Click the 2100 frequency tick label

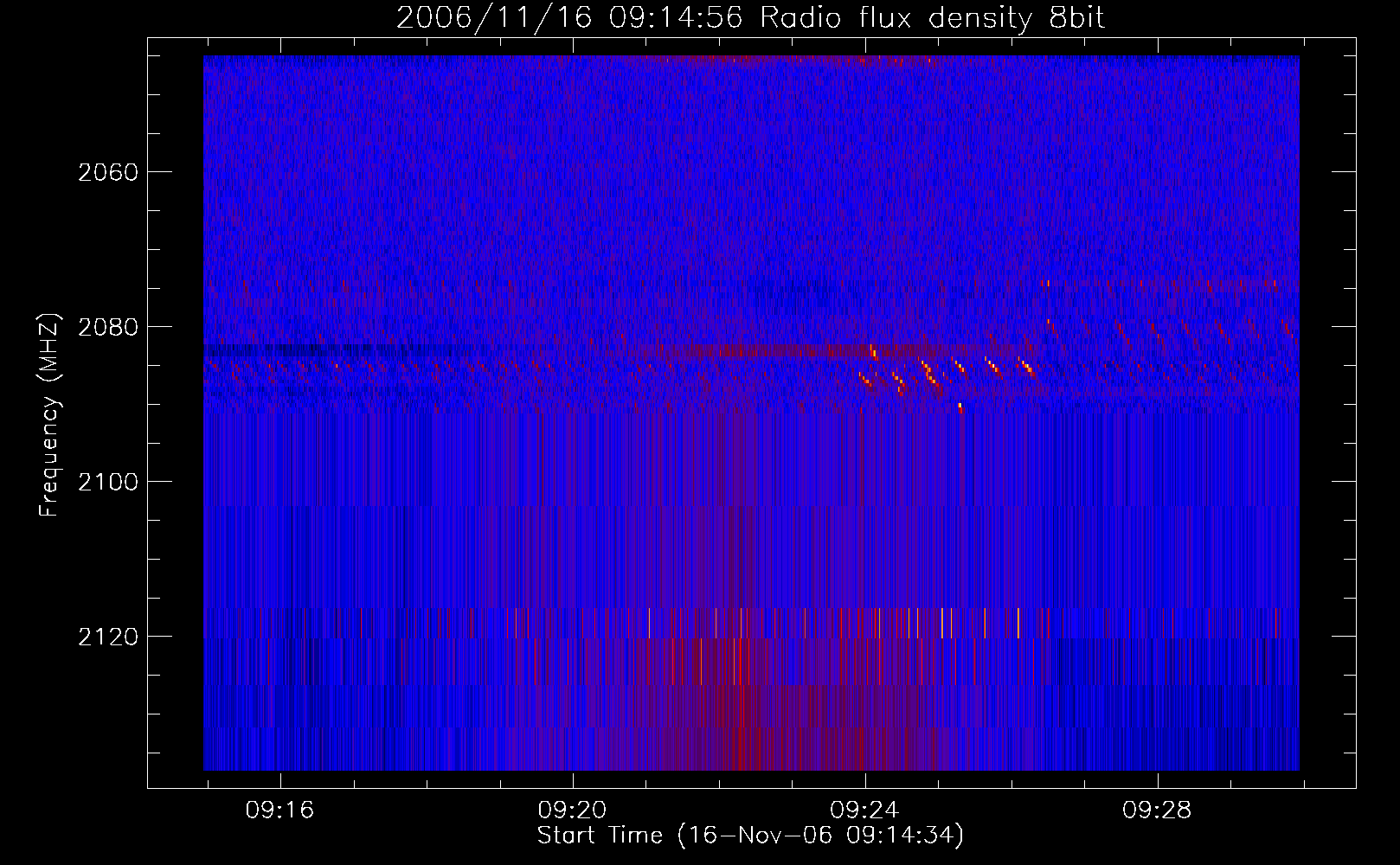coord(108,482)
